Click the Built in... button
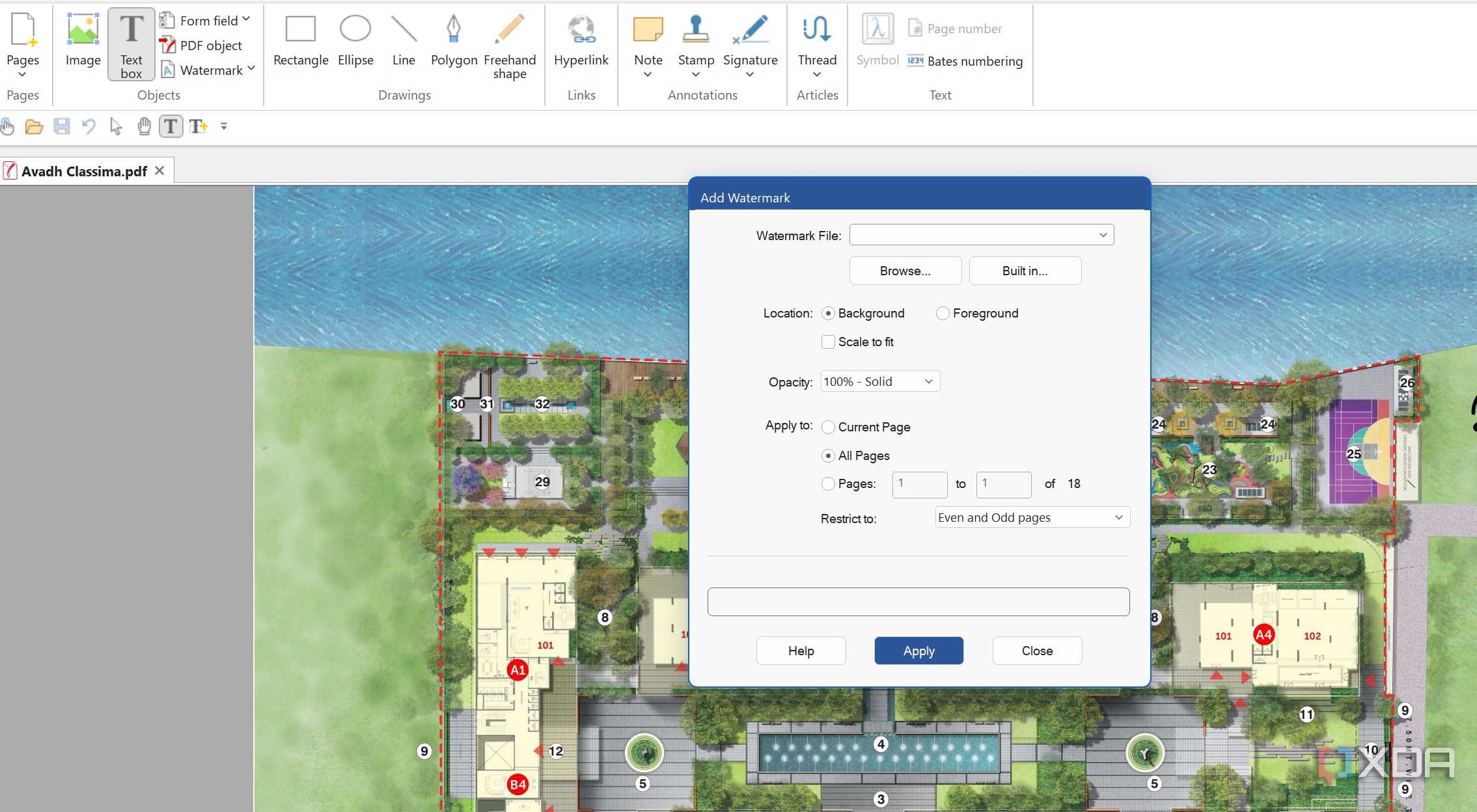Viewport: 1477px width, 812px height. point(1025,271)
